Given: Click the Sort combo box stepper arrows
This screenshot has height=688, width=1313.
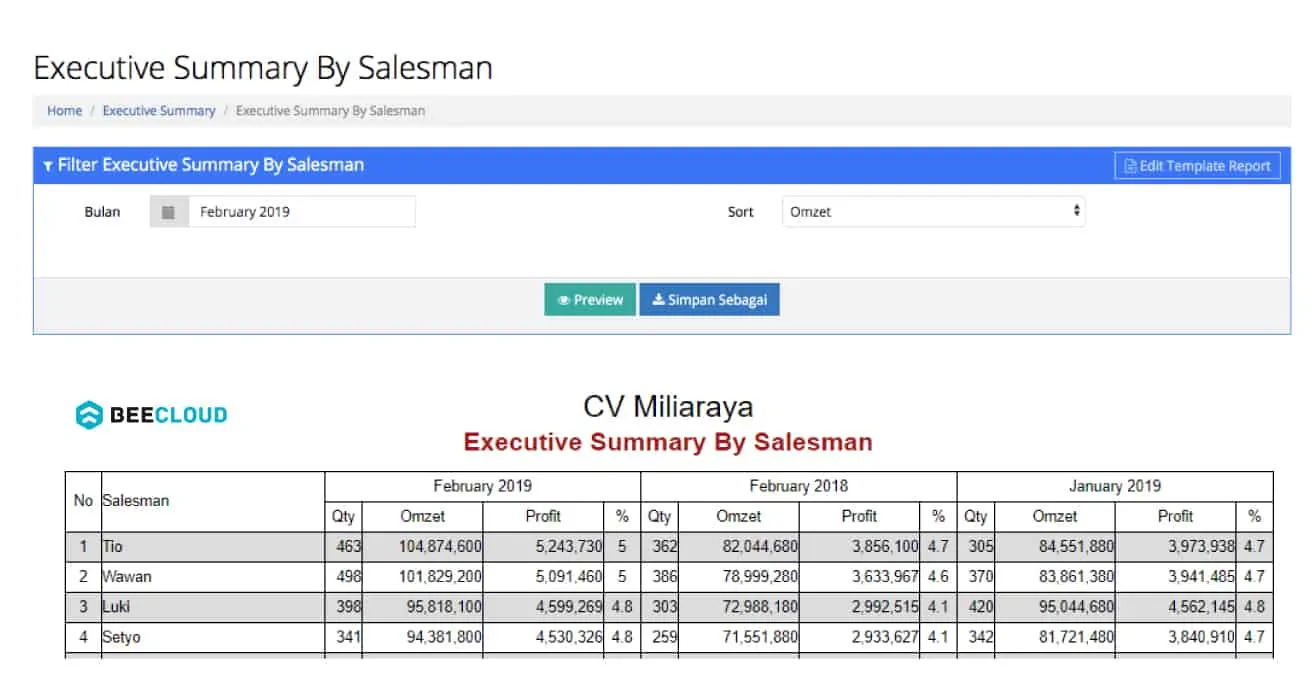Looking at the screenshot, I should click(1076, 211).
